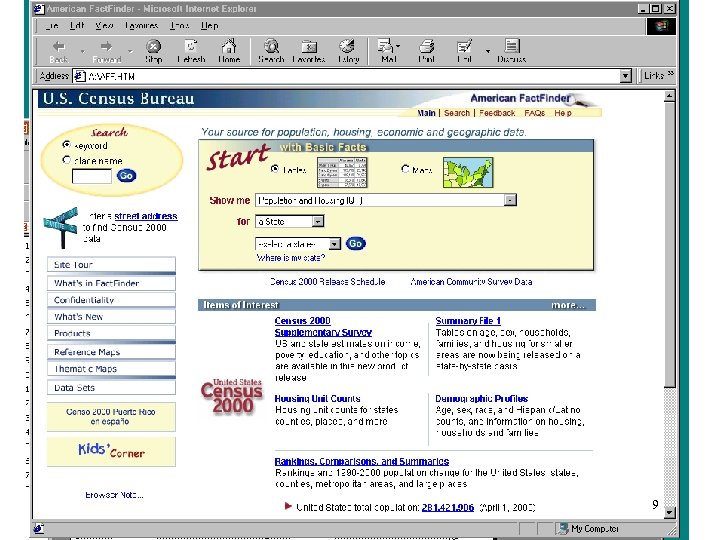Open the Forward button history arrow

coord(130,51)
